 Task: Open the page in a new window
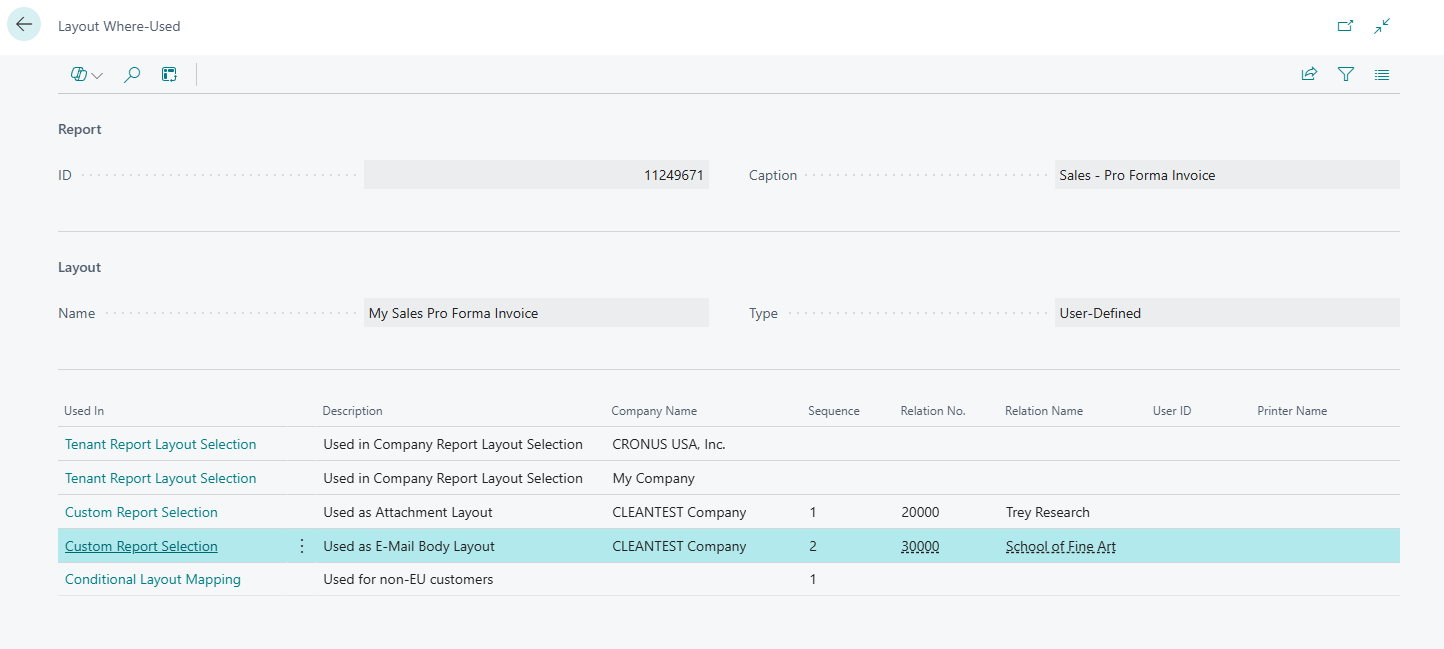(1345, 26)
